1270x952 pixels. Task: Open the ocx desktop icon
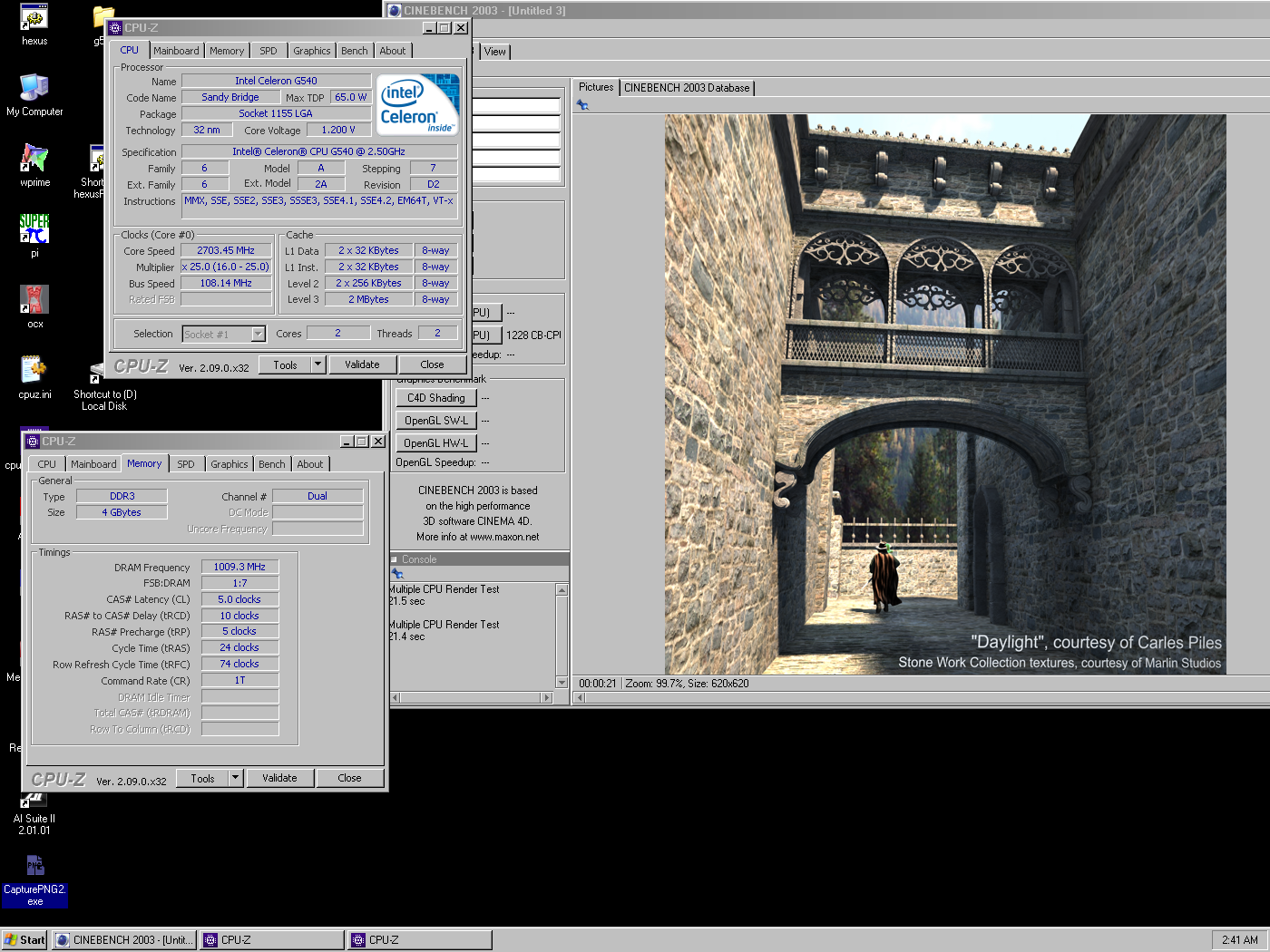34,306
